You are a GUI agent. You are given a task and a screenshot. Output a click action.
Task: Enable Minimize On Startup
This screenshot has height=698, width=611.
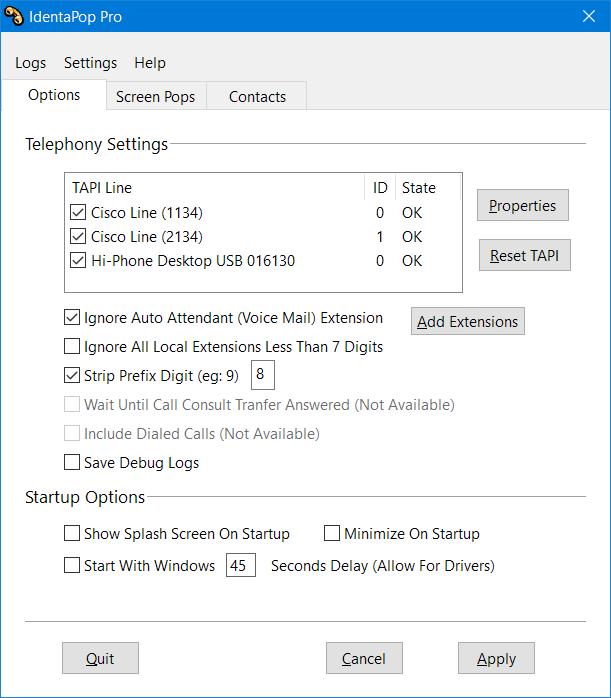coord(332,533)
